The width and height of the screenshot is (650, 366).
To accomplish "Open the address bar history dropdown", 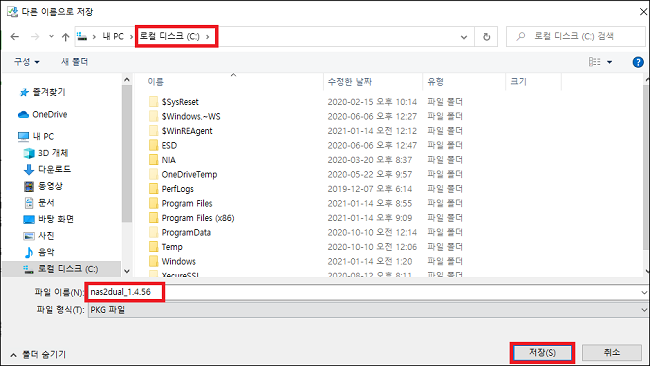I will point(464,37).
